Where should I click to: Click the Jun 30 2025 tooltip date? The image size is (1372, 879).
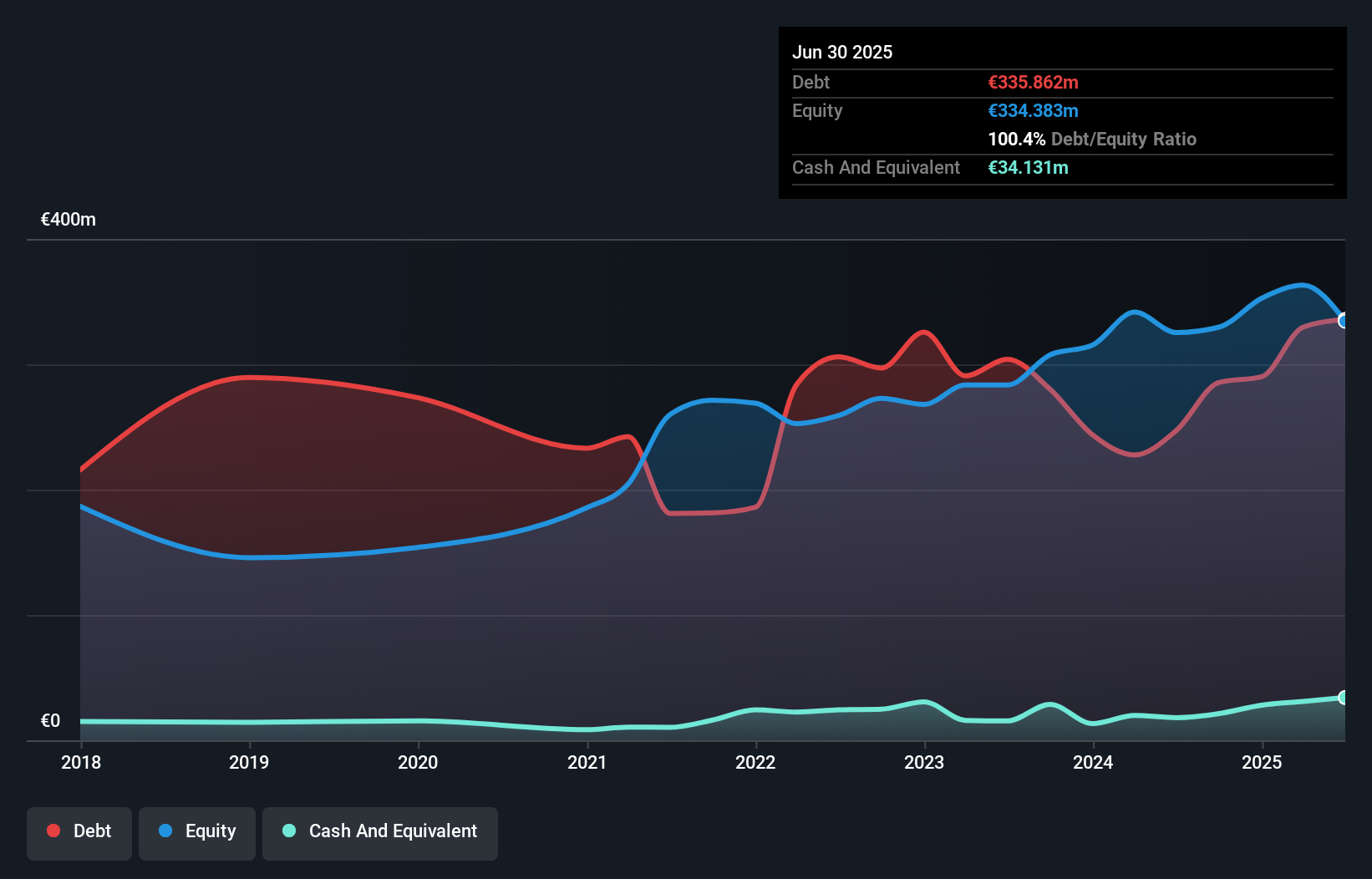(842, 52)
